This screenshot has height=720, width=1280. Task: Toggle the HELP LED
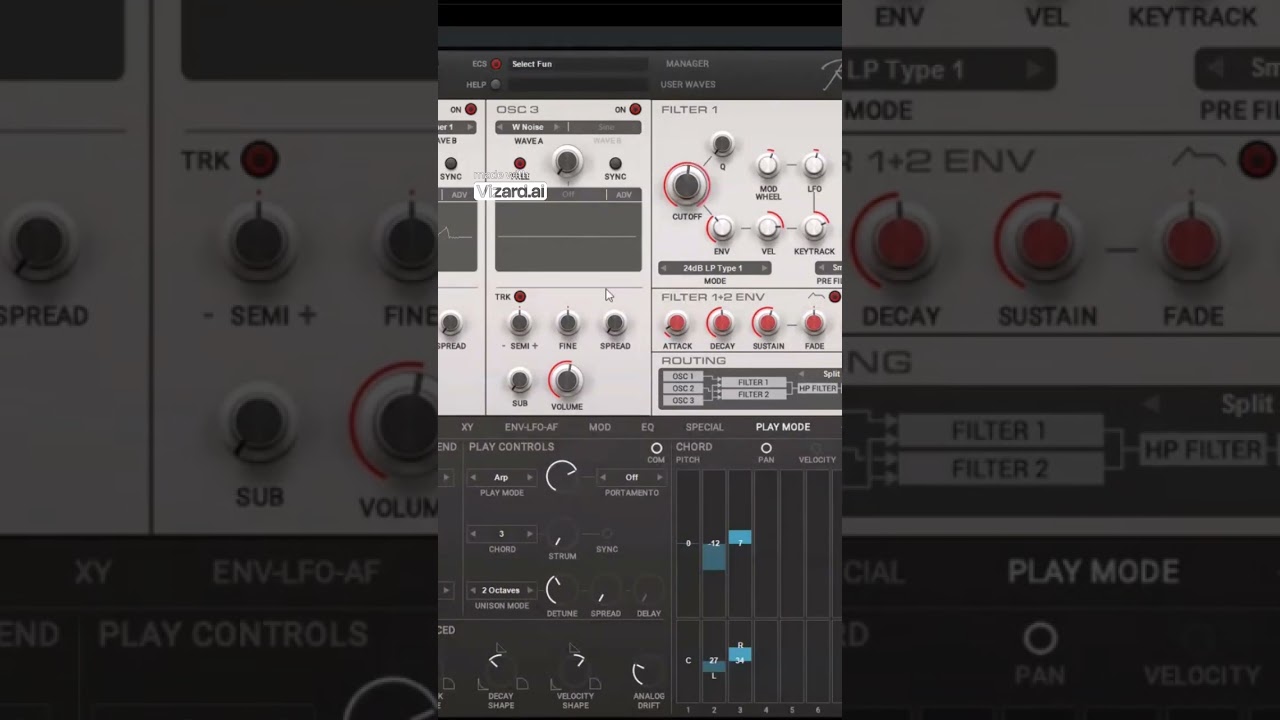[495, 85]
